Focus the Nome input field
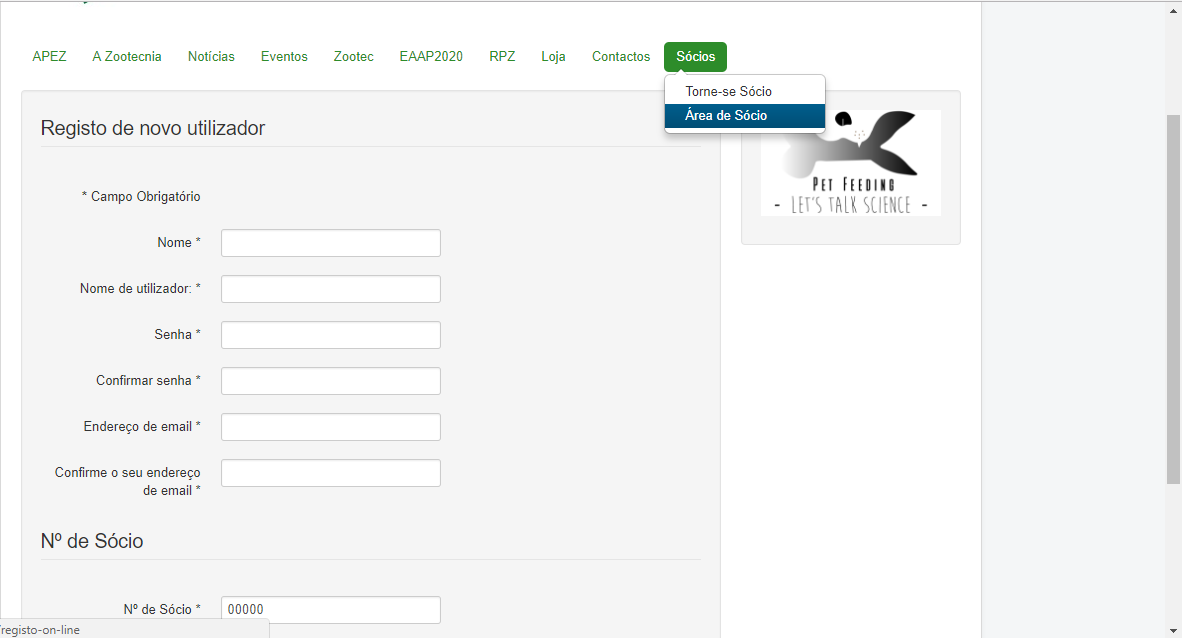Image resolution: width=1186 pixels, height=638 pixels. coord(330,243)
